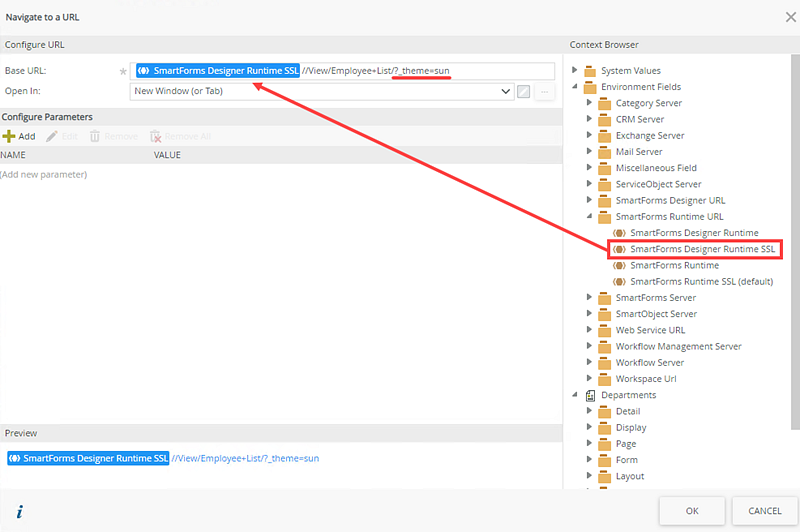Screen dimensions: 800x532
Task: Click the Web Service URL folder icon
Action: pyautogui.click(x=605, y=331)
